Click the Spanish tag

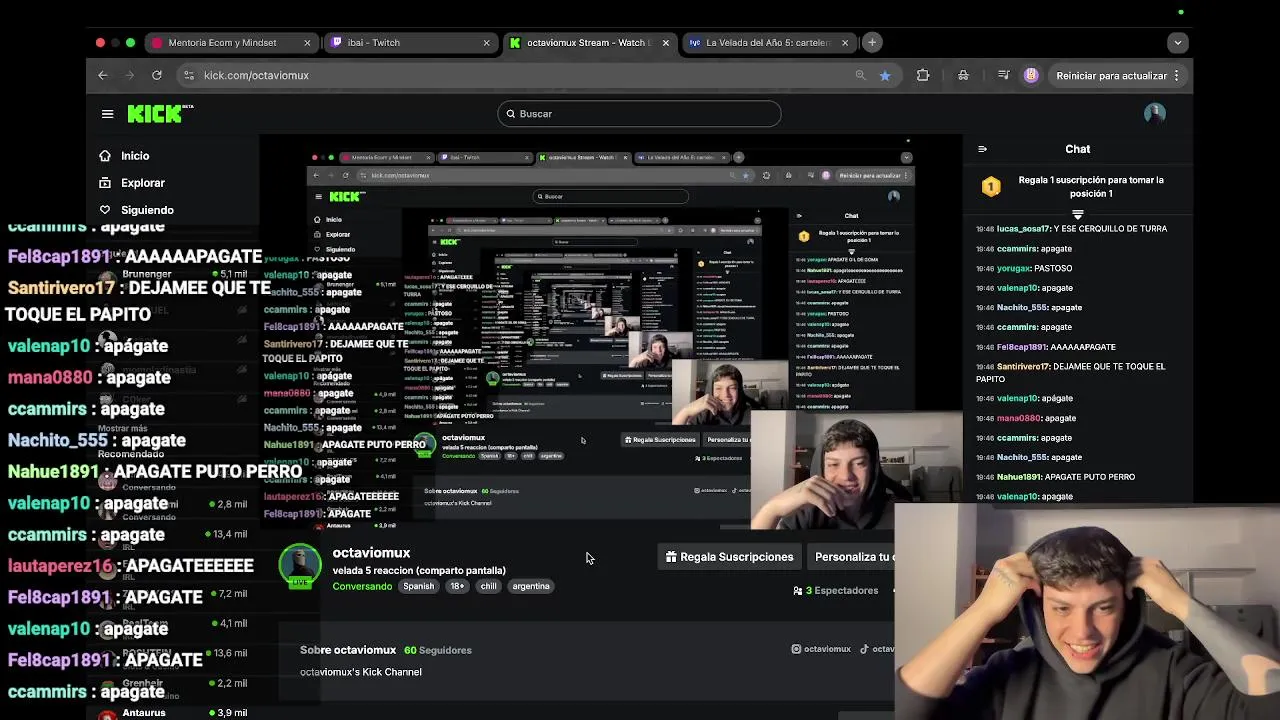(x=419, y=587)
